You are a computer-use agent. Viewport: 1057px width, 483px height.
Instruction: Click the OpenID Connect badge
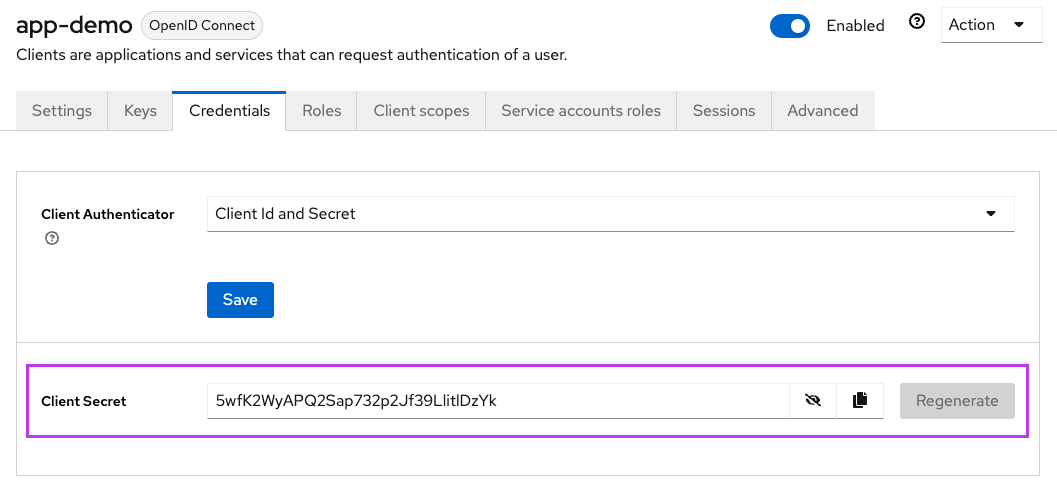202,25
